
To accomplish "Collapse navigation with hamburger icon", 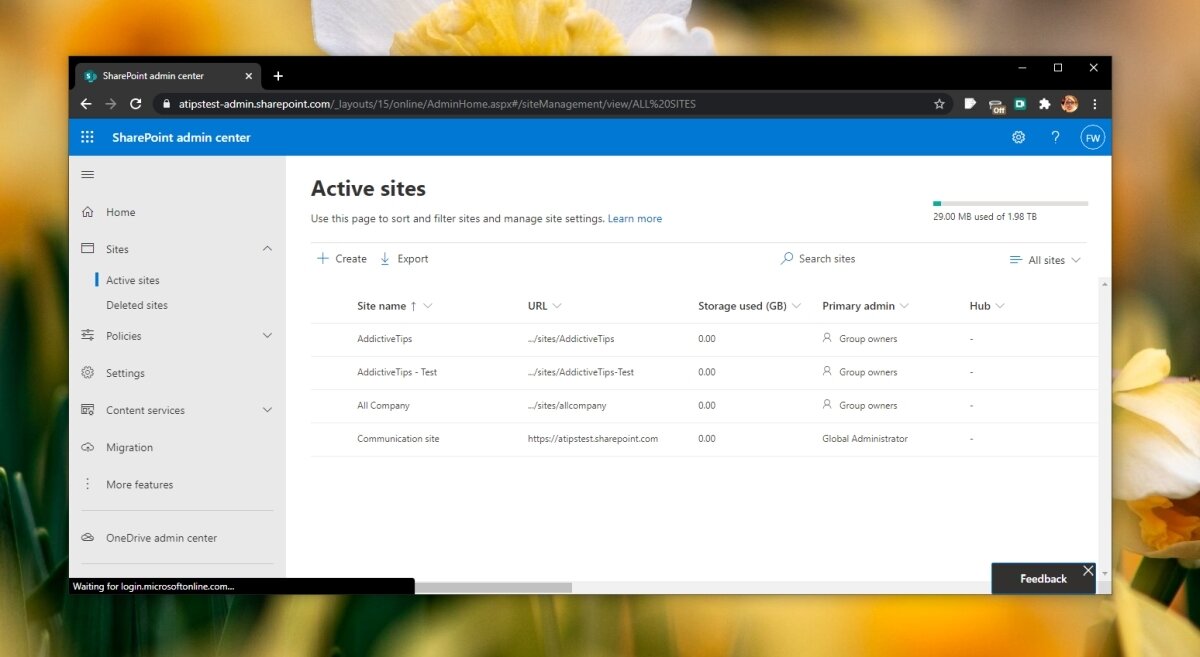I will point(88,175).
